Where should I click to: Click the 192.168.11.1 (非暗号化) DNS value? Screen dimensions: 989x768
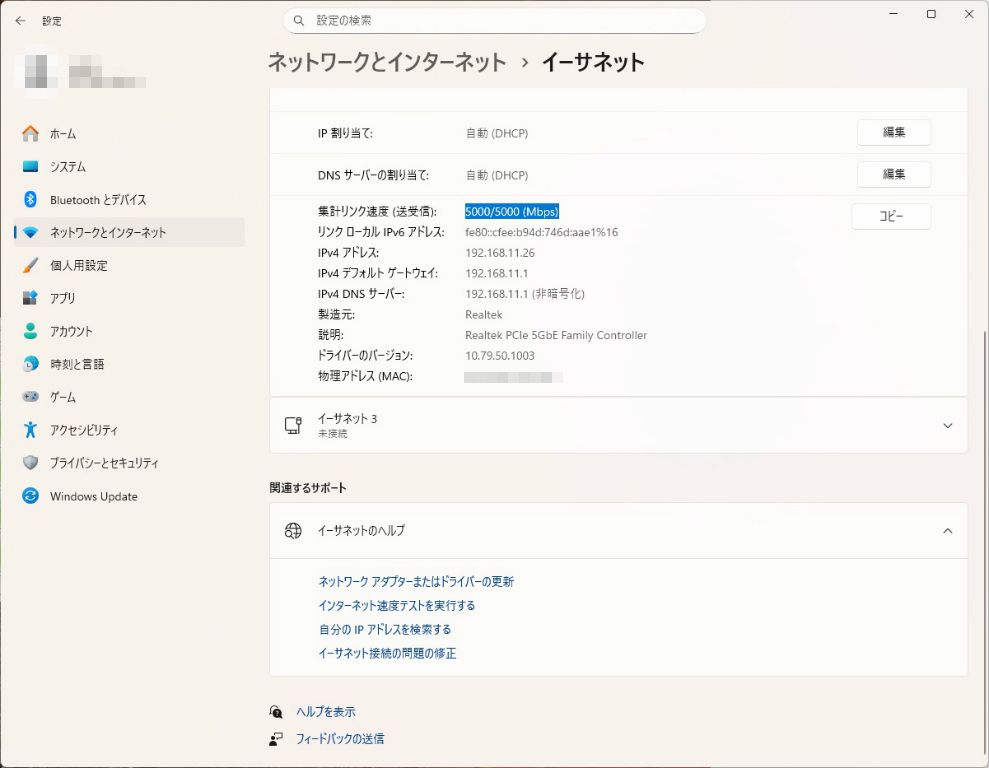(525, 294)
